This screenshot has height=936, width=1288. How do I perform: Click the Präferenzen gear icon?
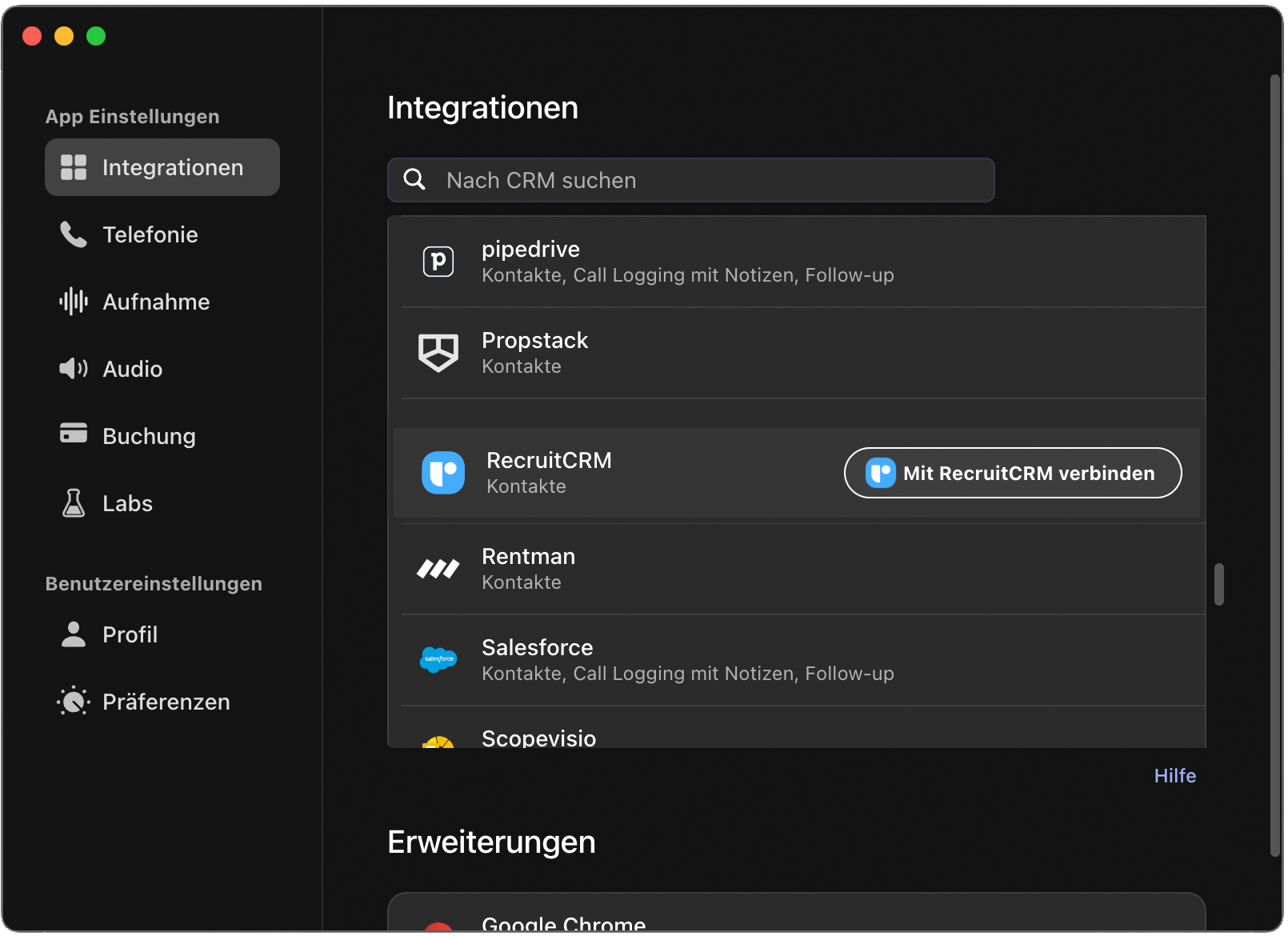pyautogui.click(x=74, y=702)
